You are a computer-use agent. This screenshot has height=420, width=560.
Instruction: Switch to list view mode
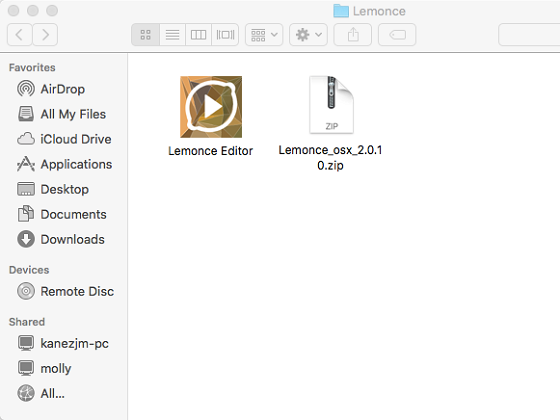pos(172,35)
